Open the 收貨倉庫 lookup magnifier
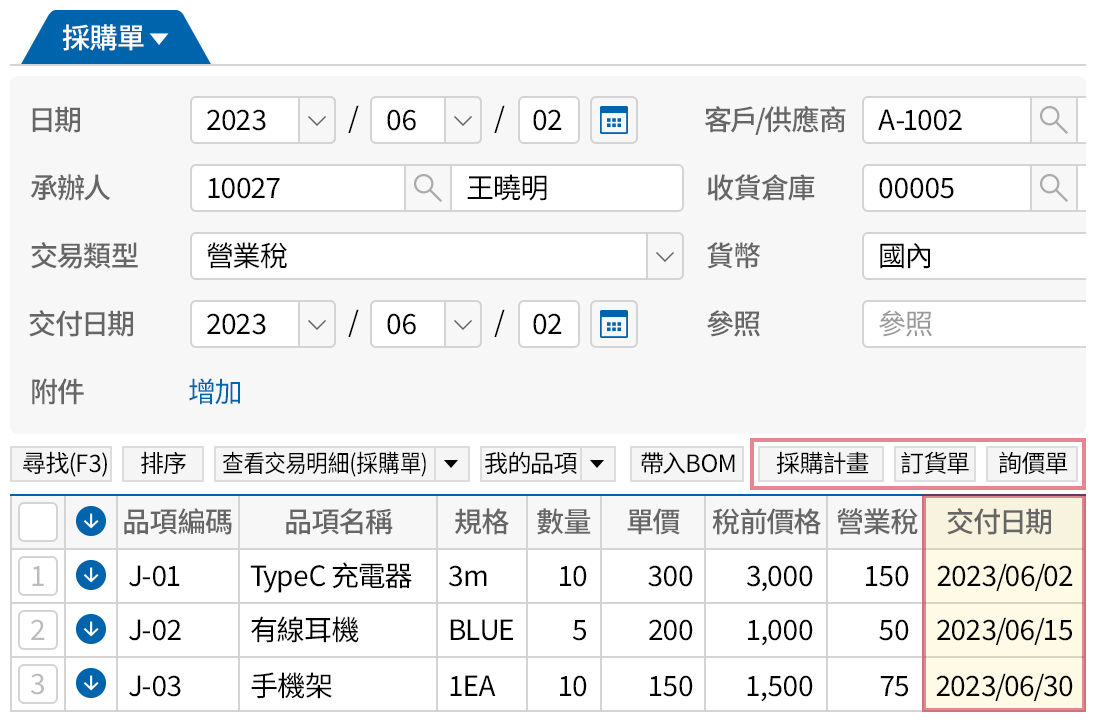1096x722 pixels. pos(1055,188)
